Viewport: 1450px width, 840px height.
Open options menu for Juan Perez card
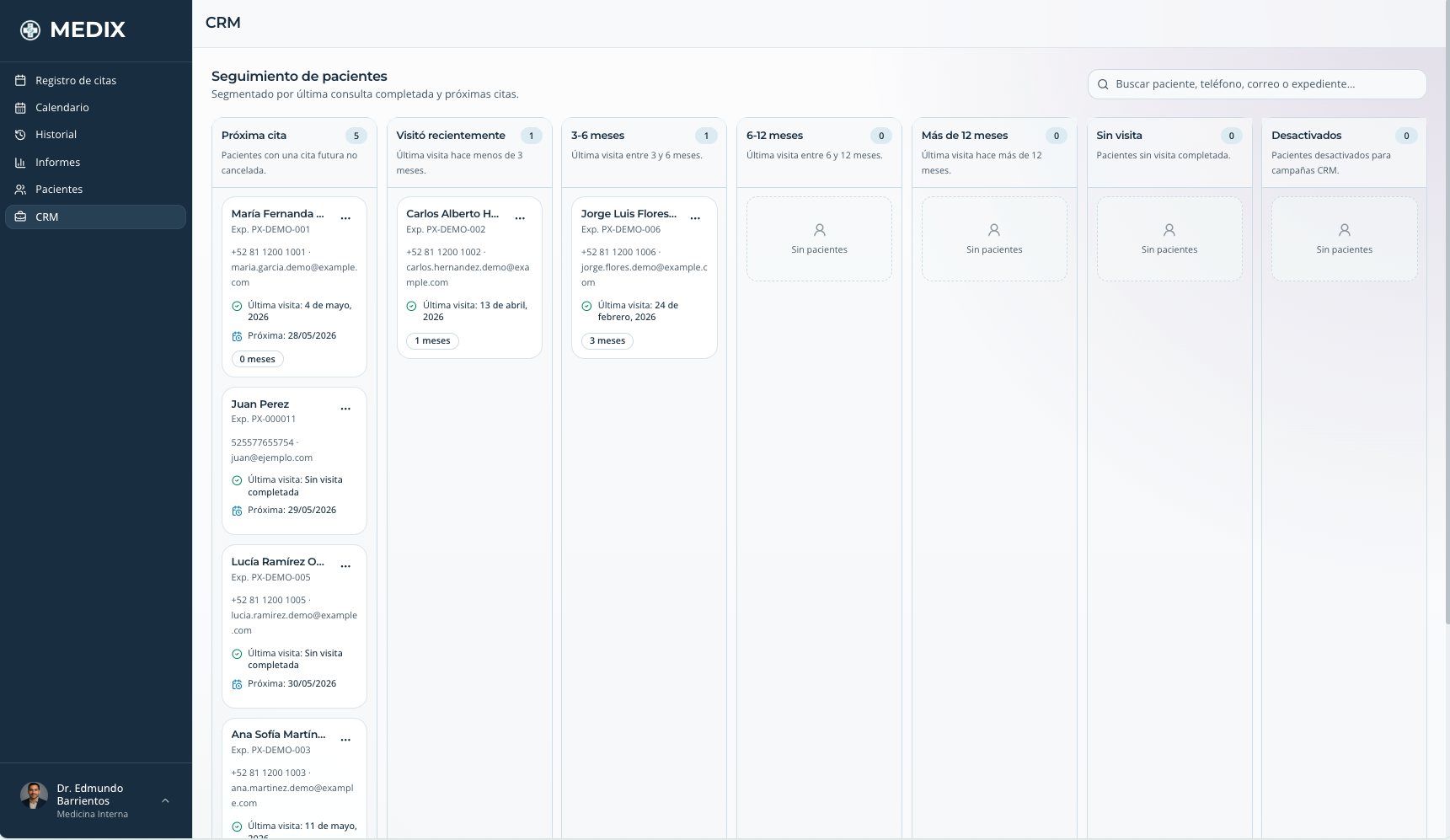pyautogui.click(x=345, y=409)
